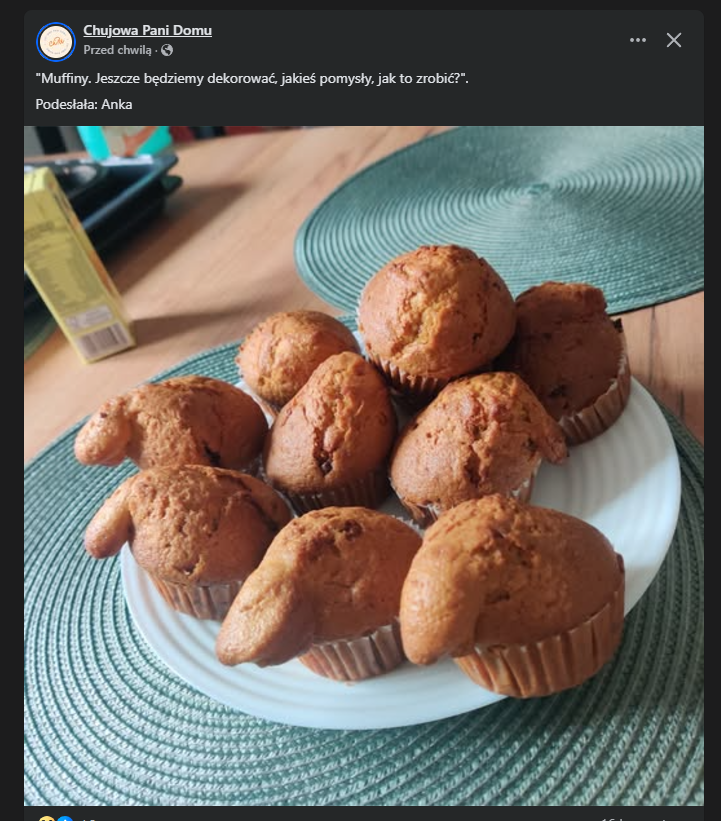This screenshot has height=821, width=721.
Task: Click the blue Like reaction icon below the photo
Action: click(x=65, y=819)
